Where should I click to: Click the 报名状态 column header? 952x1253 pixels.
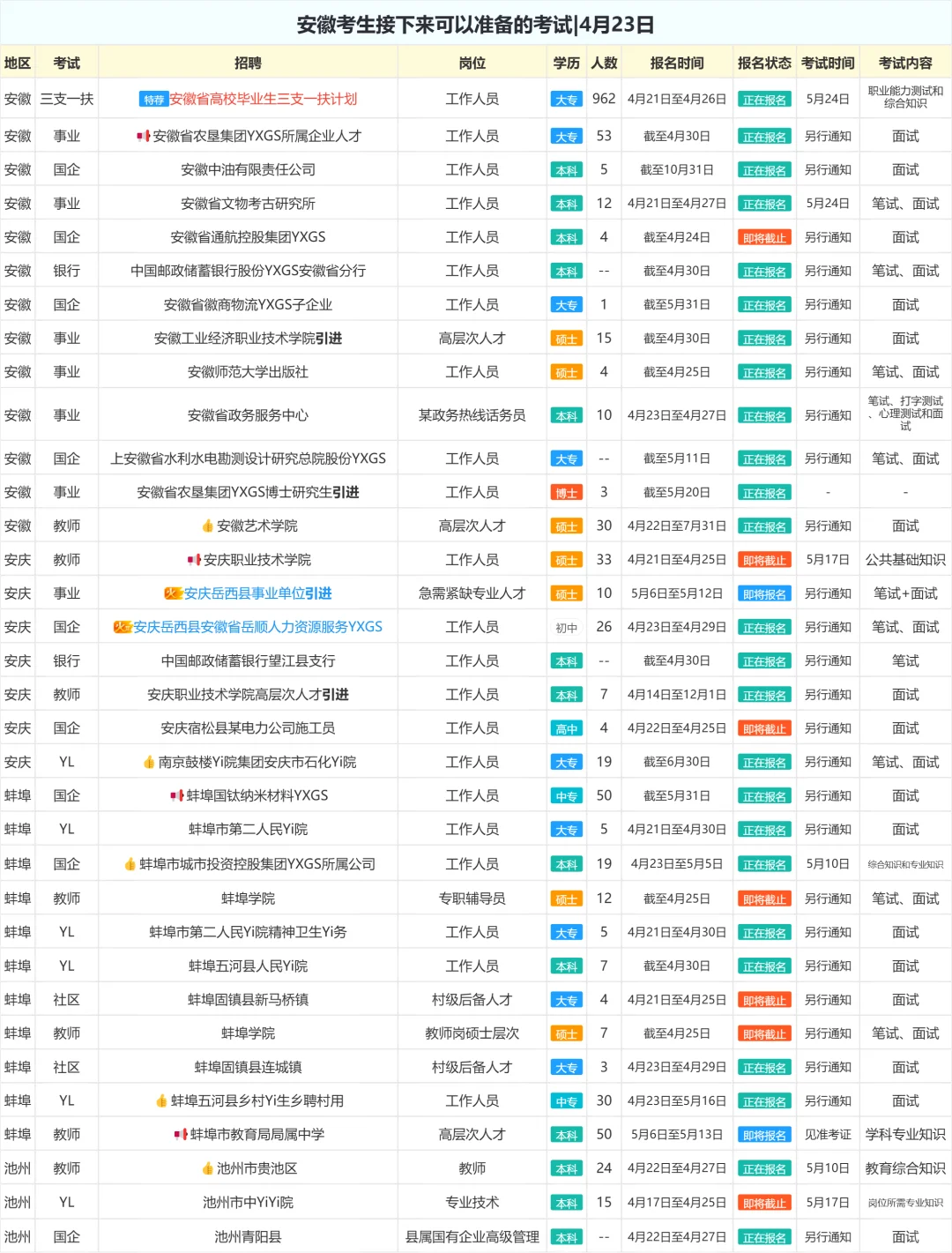(x=763, y=63)
